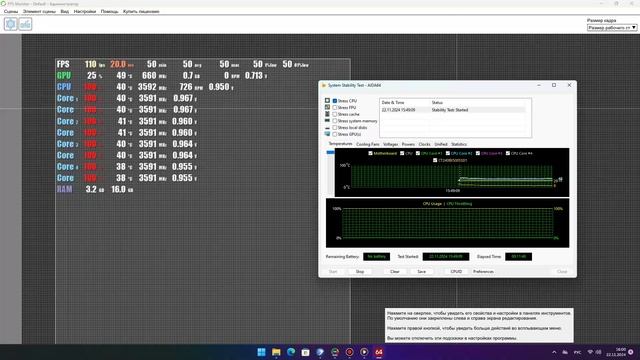Open the Помощь menu

coord(109,11)
